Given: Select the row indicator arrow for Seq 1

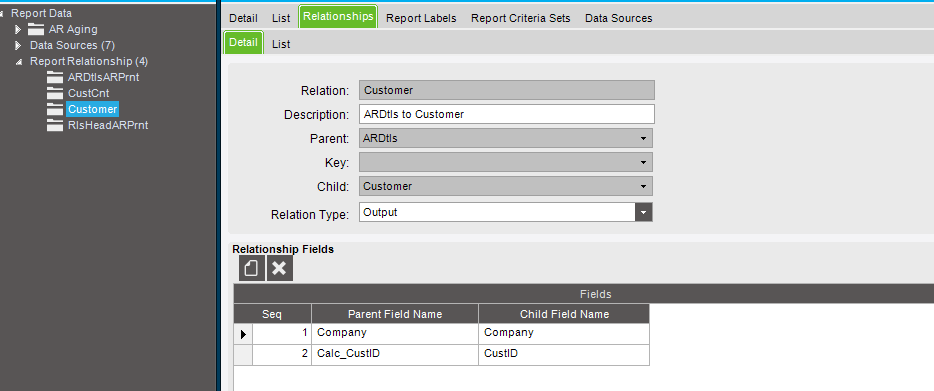Looking at the screenshot, I should [243, 334].
